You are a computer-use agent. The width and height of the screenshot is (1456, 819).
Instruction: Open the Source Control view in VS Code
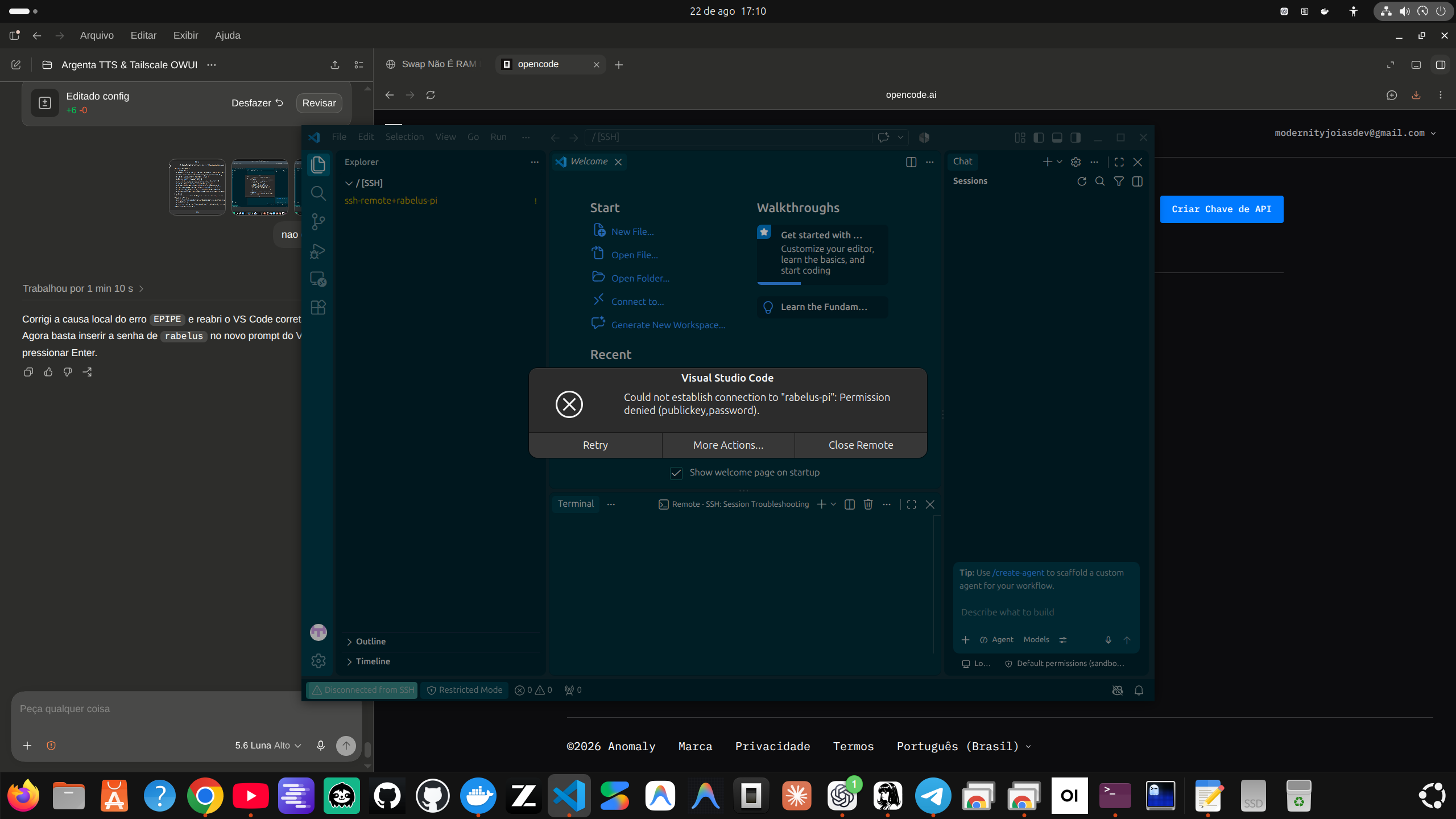click(x=318, y=222)
